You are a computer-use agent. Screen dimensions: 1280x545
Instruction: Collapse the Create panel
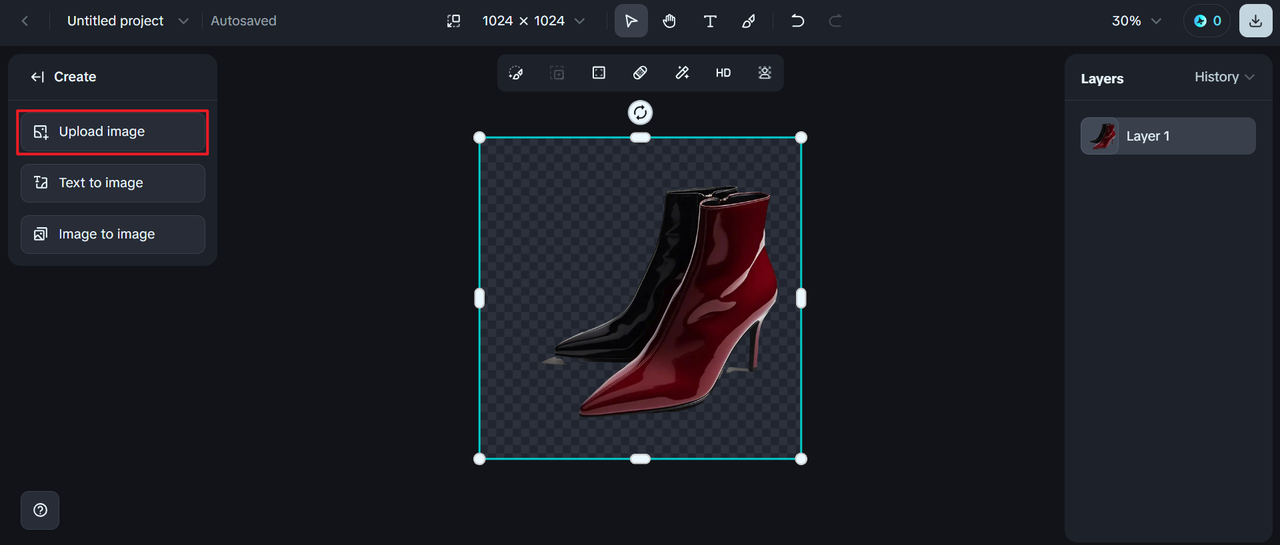tap(38, 77)
